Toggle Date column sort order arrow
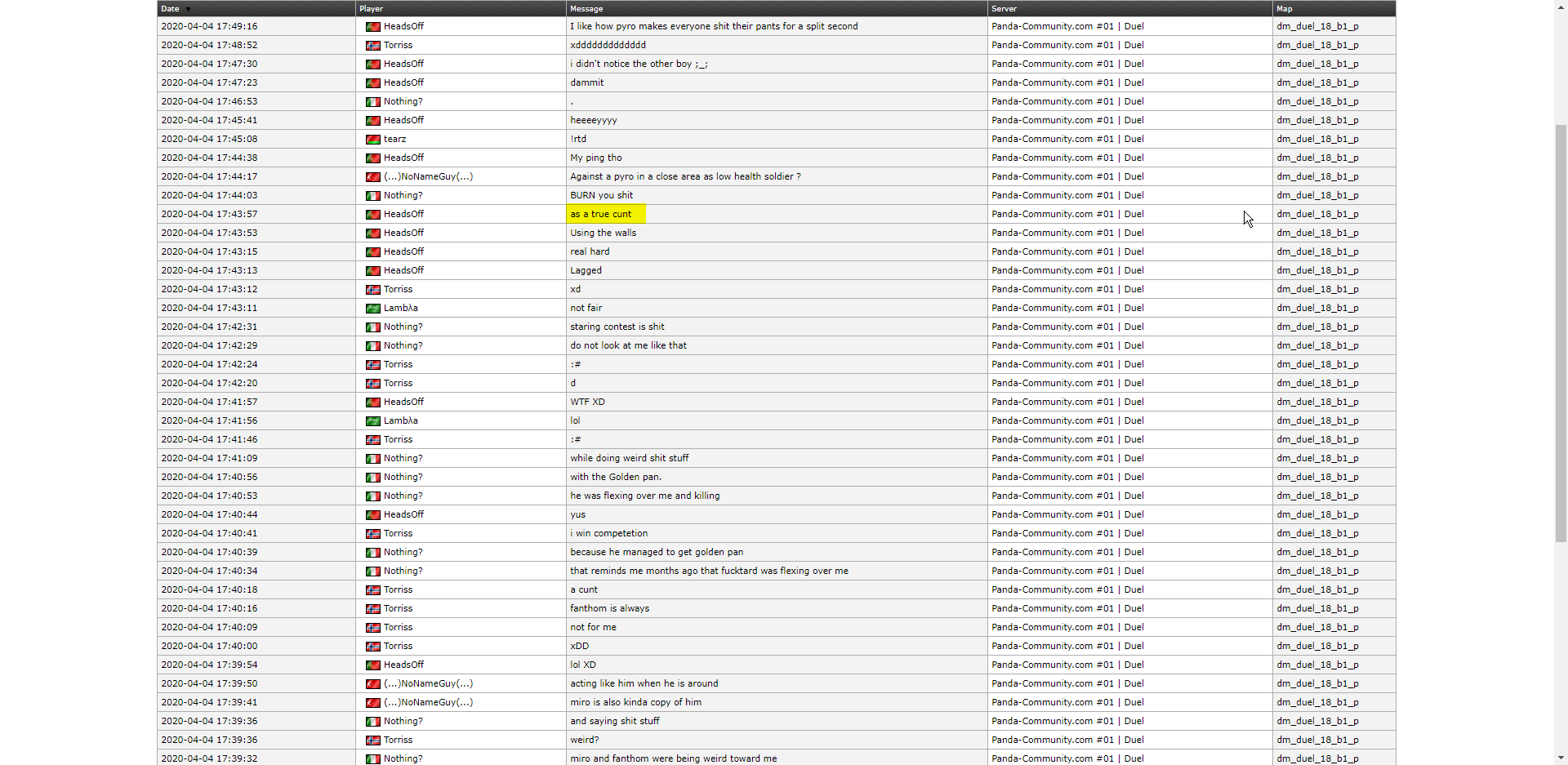Screen dimensions: 1568x765 point(188,9)
